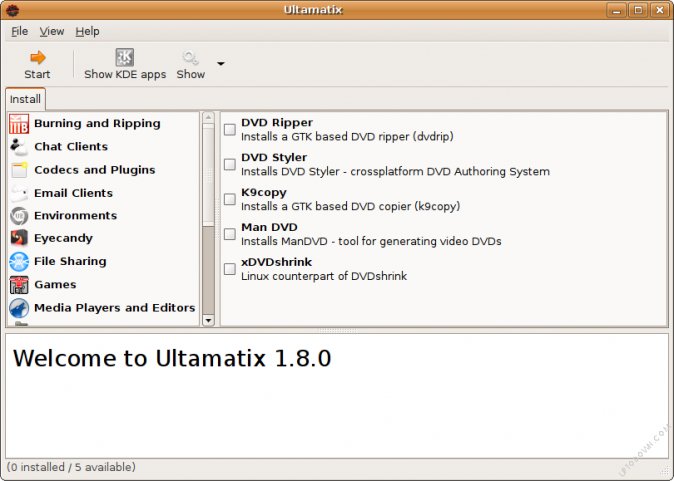Click the Show KDE apps icon
The height and width of the screenshot is (481, 674).
coord(125,58)
